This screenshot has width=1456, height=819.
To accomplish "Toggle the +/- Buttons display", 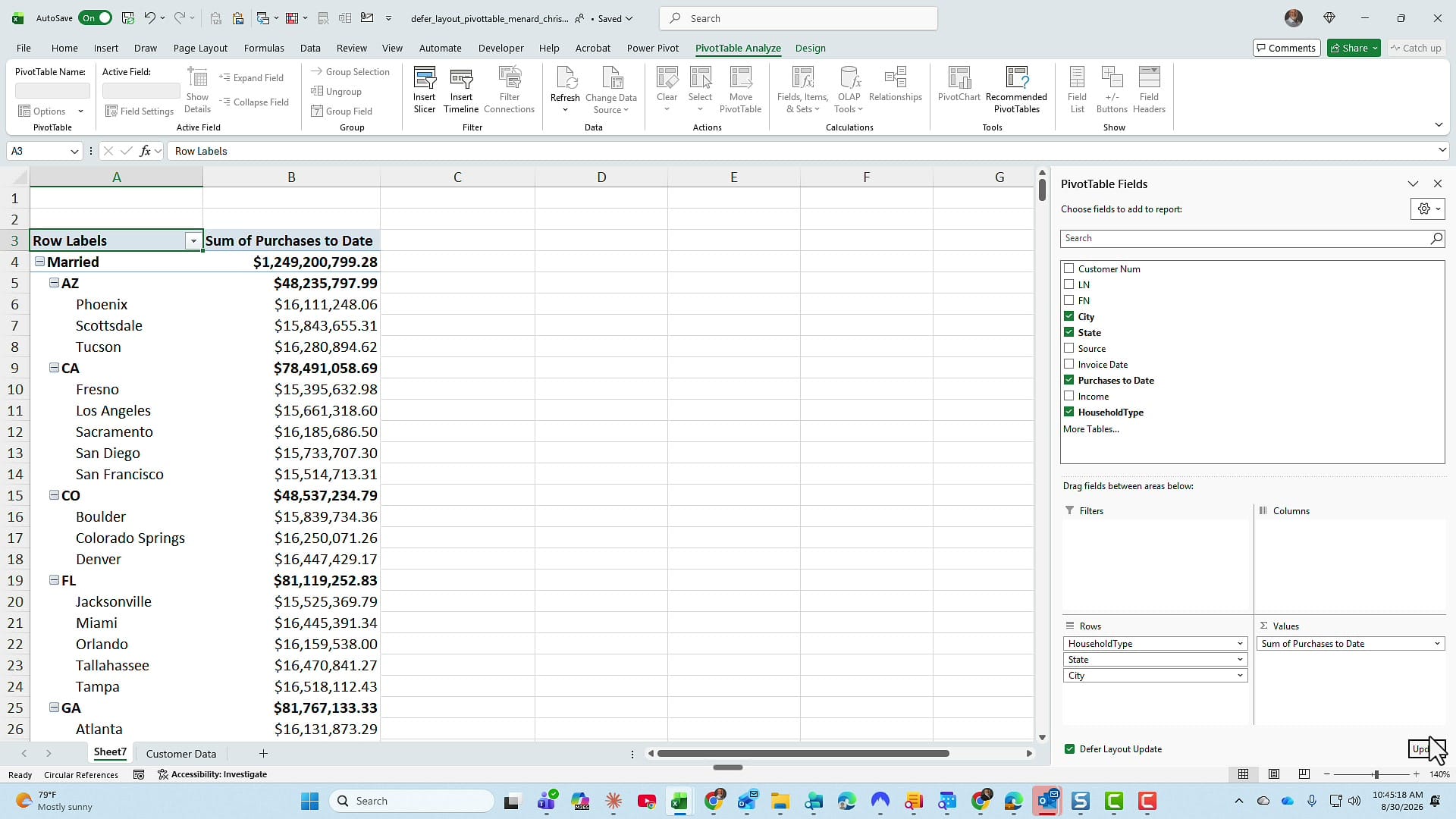I will pyautogui.click(x=1112, y=89).
